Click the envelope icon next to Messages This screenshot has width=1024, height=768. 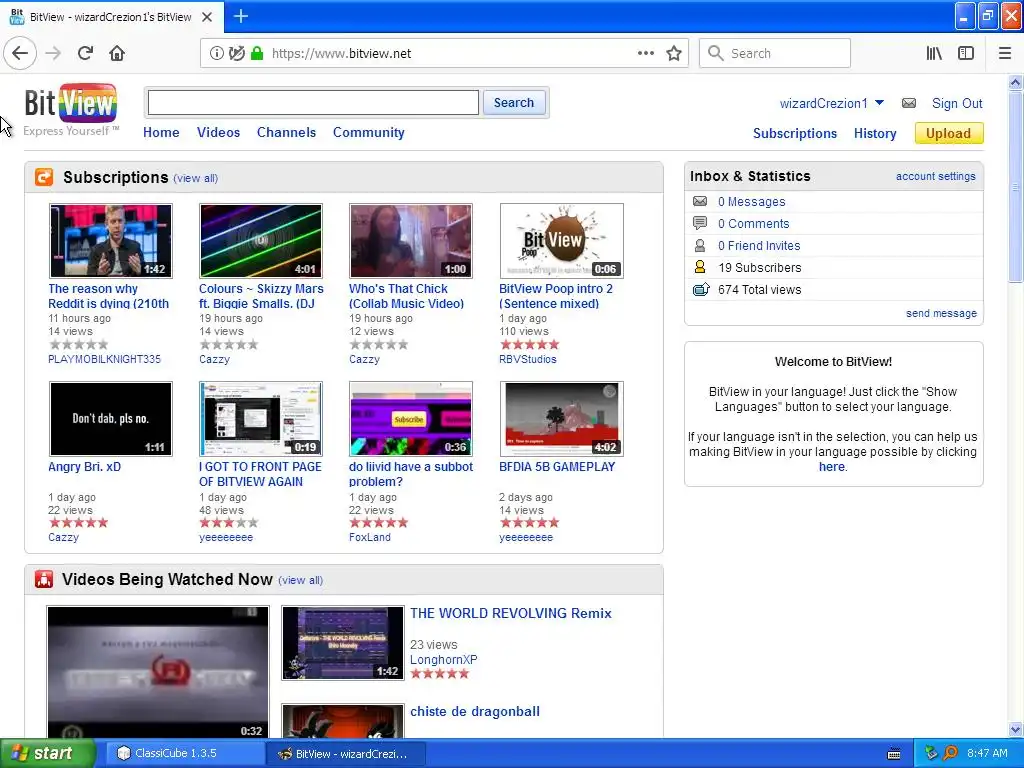(x=700, y=201)
